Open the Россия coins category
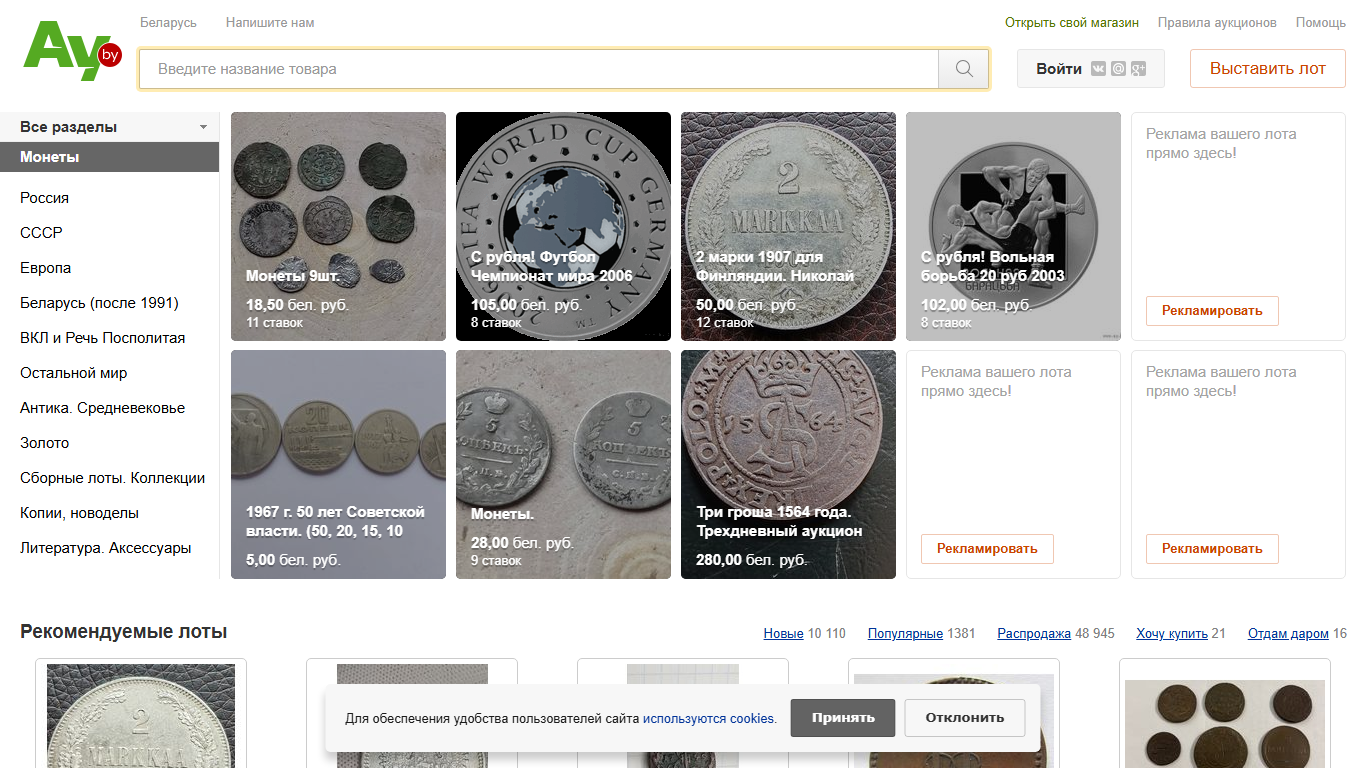 point(44,198)
